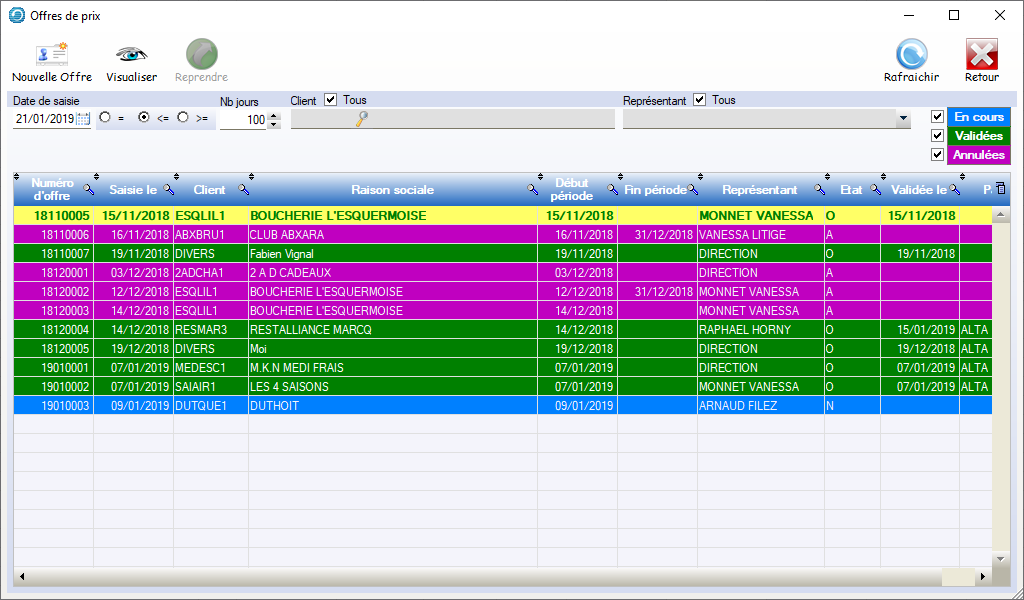
Task: Click the client search magnifier icon
Action: point(362,119)
